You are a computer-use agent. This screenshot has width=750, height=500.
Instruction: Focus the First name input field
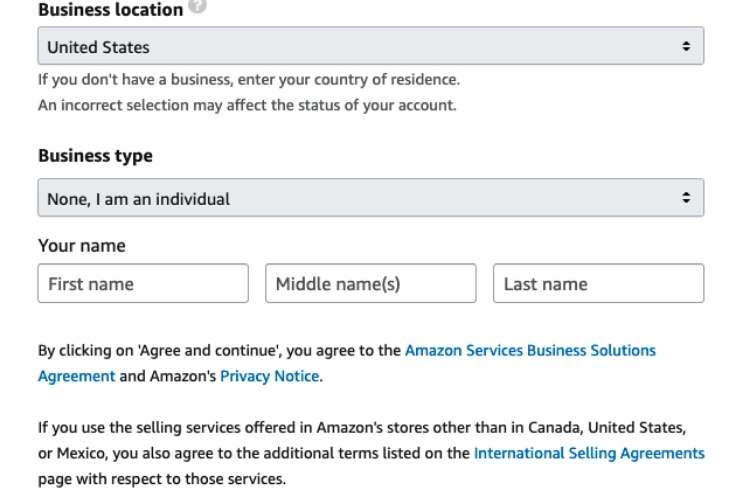(143, 283)
